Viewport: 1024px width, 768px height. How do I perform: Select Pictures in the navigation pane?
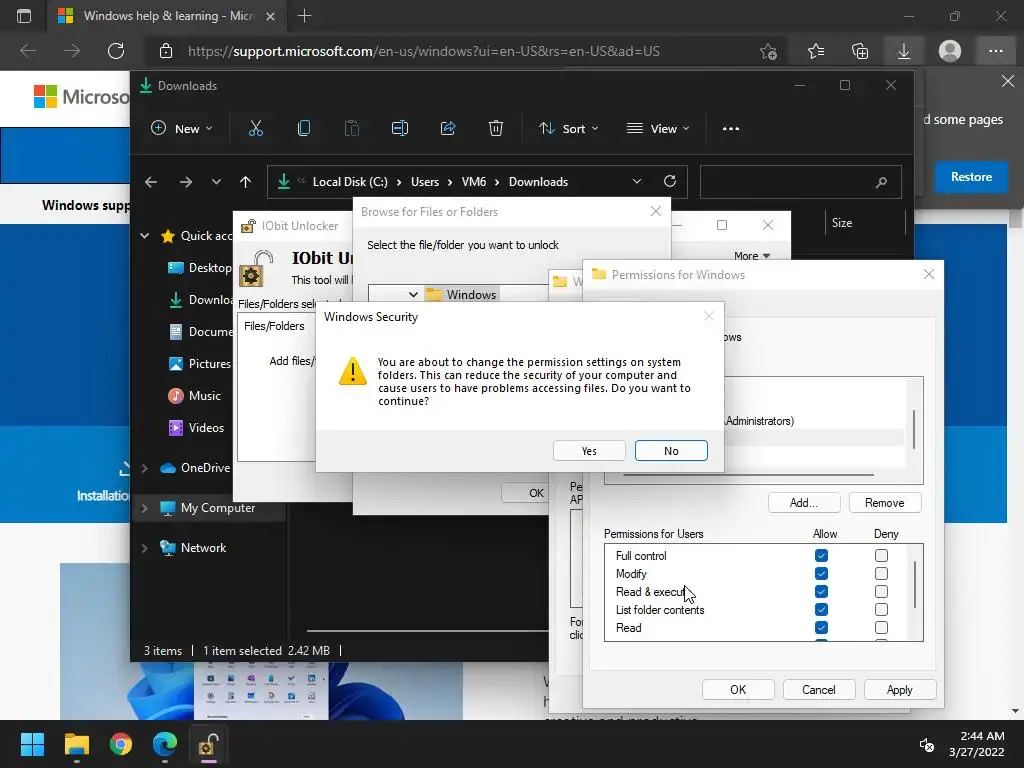[x=199, y=364]
